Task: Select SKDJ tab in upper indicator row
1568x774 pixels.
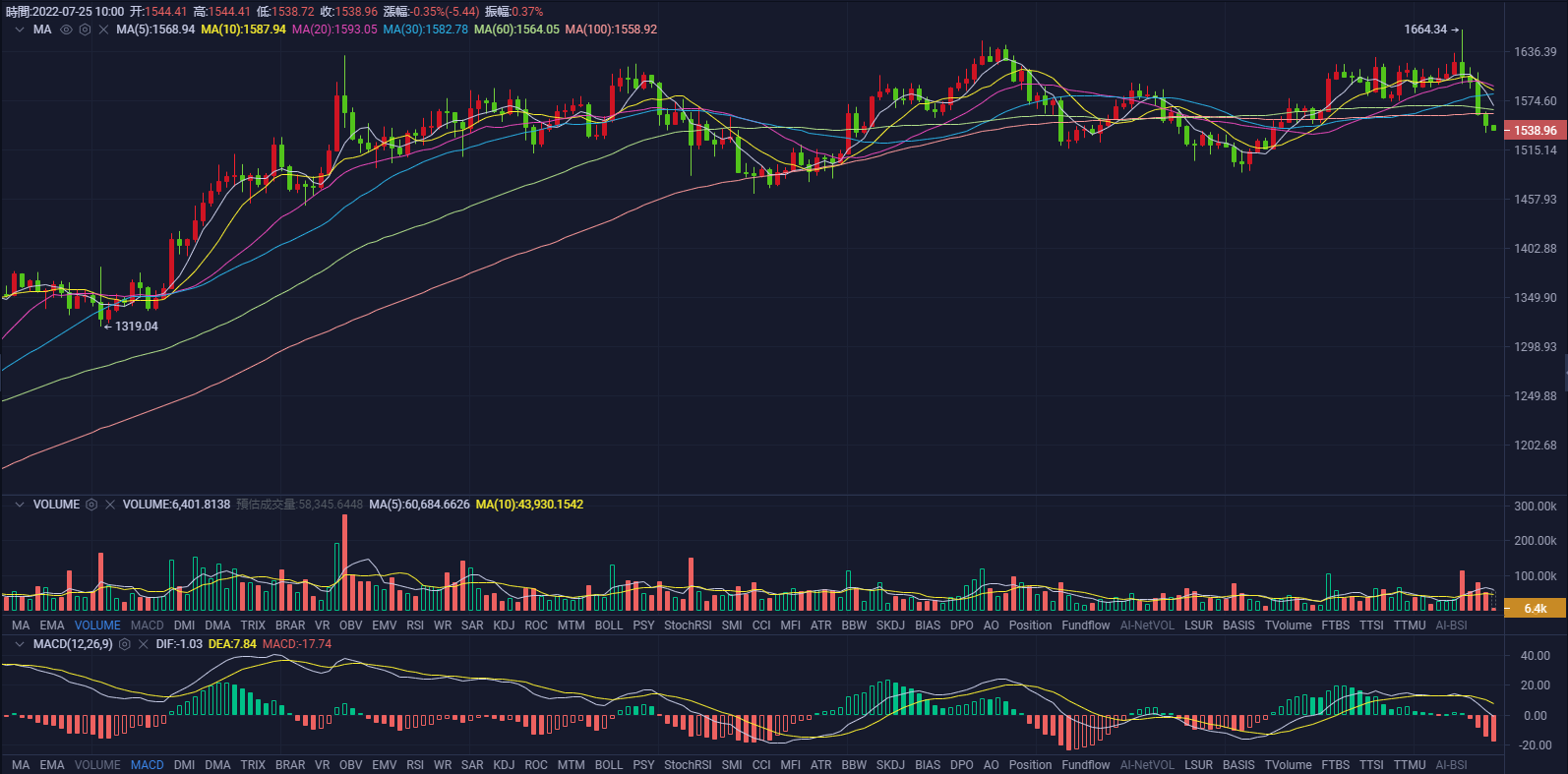Action: point(890,625)
